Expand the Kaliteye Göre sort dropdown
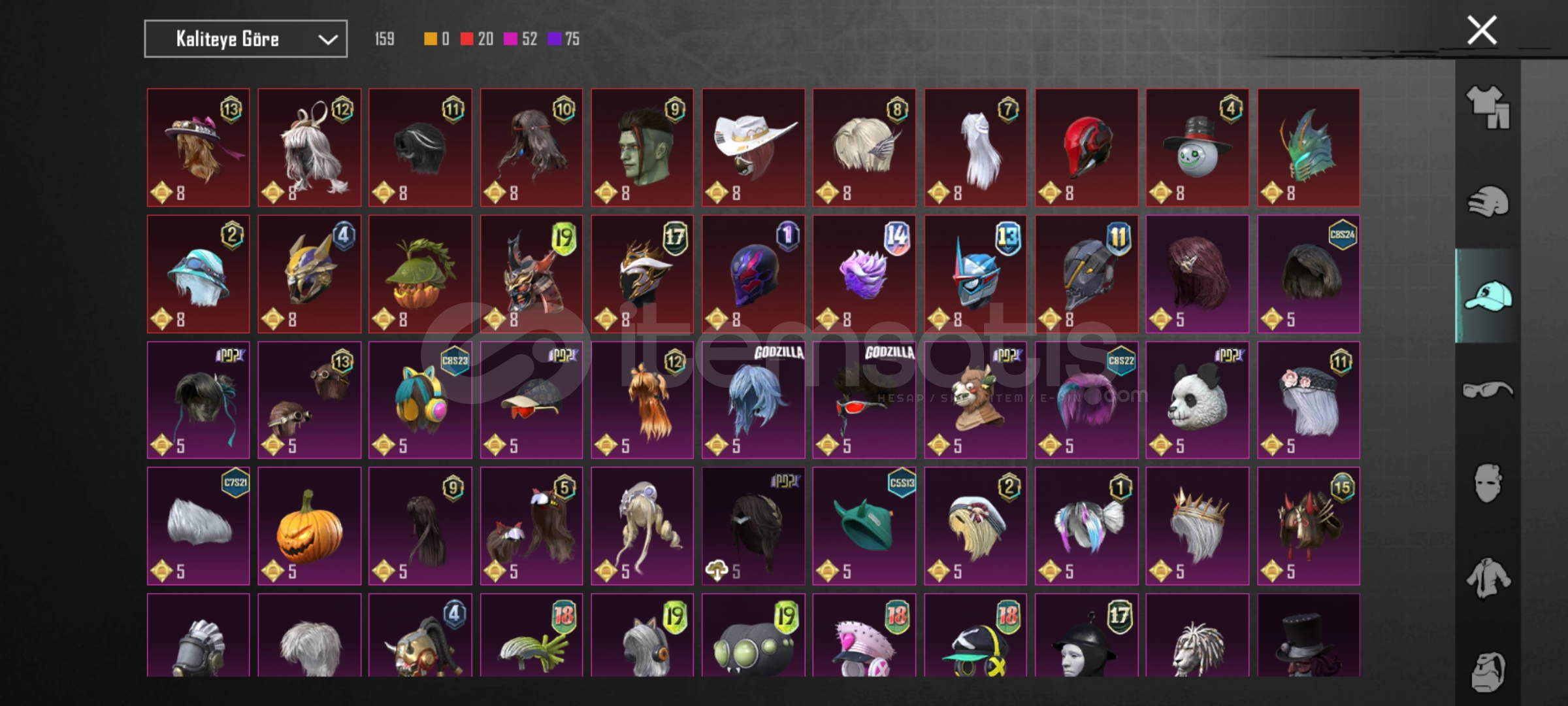Image resolution: width=1568 pixels, height=706 pixels. [x=246, y=39]
